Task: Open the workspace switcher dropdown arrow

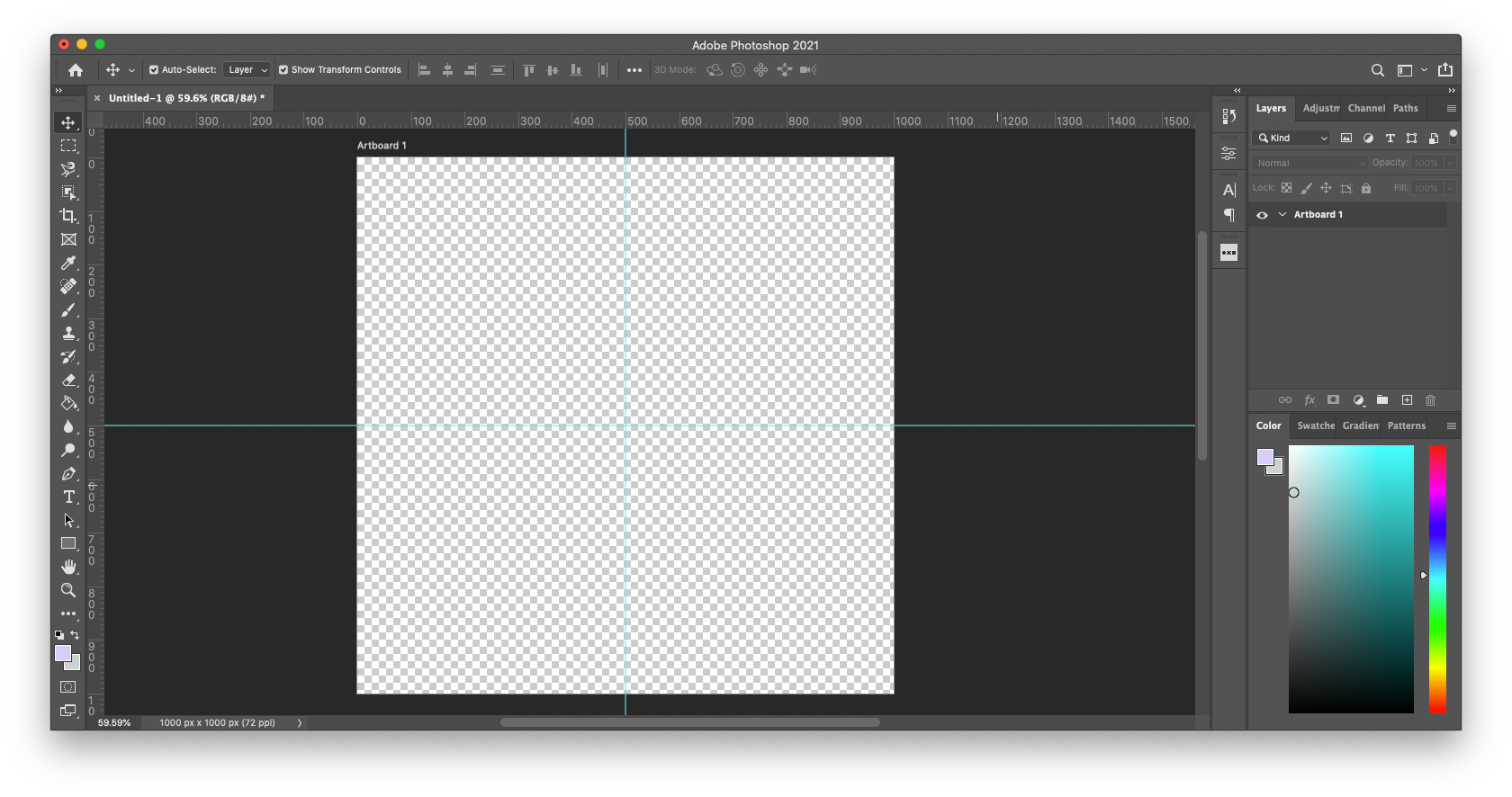Action: [1424, 70]
